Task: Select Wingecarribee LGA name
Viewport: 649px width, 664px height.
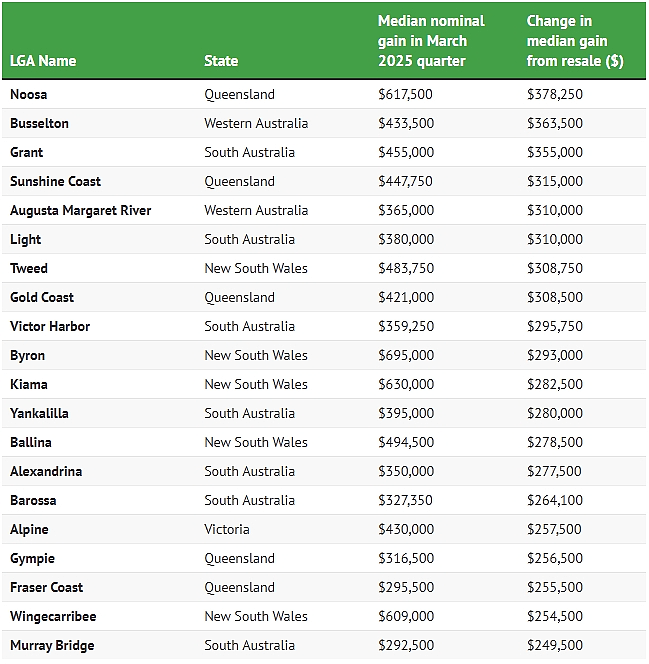Action: 53,617
